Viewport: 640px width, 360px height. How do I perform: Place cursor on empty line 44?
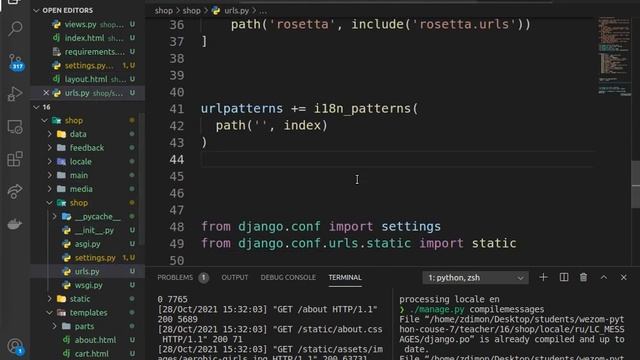coord(398,160)
